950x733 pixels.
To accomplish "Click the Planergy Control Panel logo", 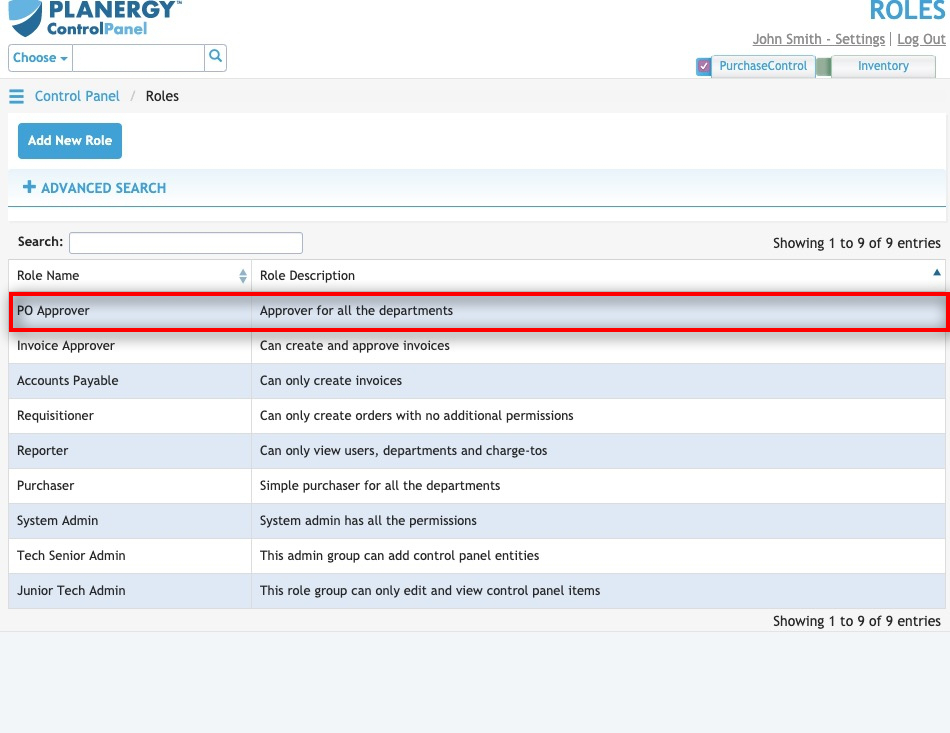I will [x=95, y=18].
